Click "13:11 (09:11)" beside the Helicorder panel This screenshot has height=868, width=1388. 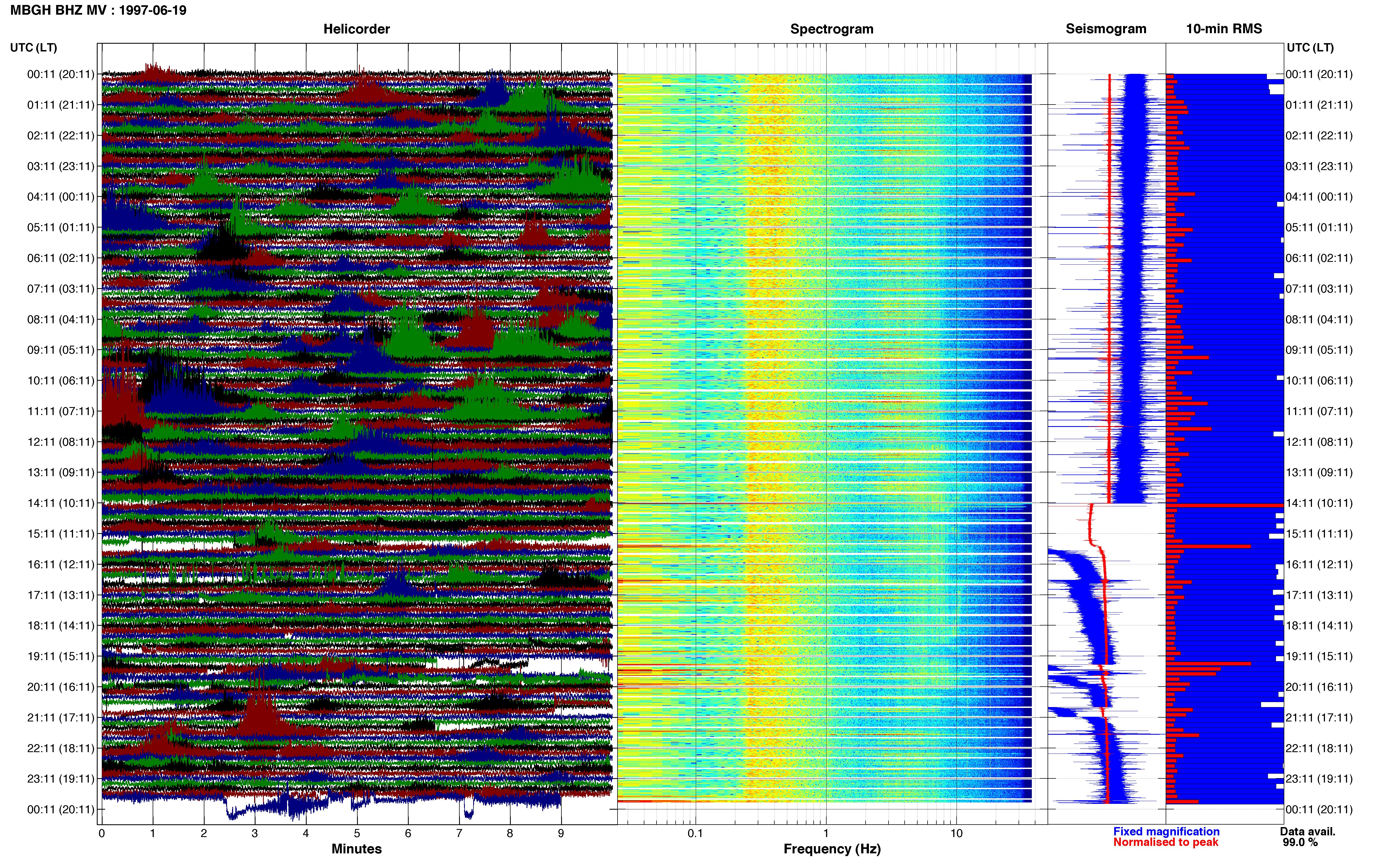click(x=61, y=473)
